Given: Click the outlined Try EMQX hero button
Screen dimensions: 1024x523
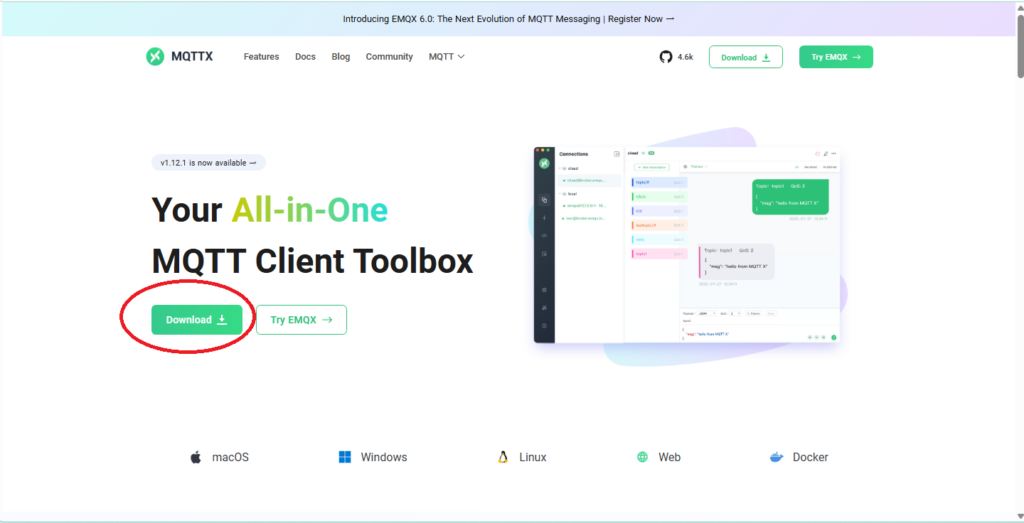Looking at the screenshot, I should pos(301,320).
